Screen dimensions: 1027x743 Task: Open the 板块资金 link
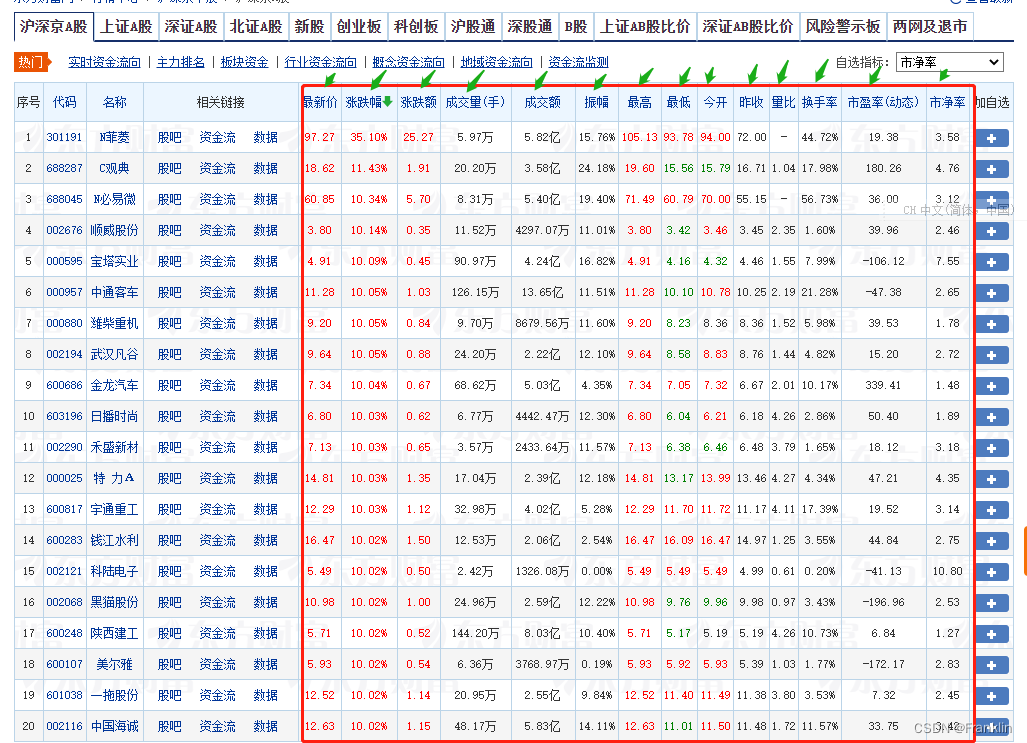[244, 62]
